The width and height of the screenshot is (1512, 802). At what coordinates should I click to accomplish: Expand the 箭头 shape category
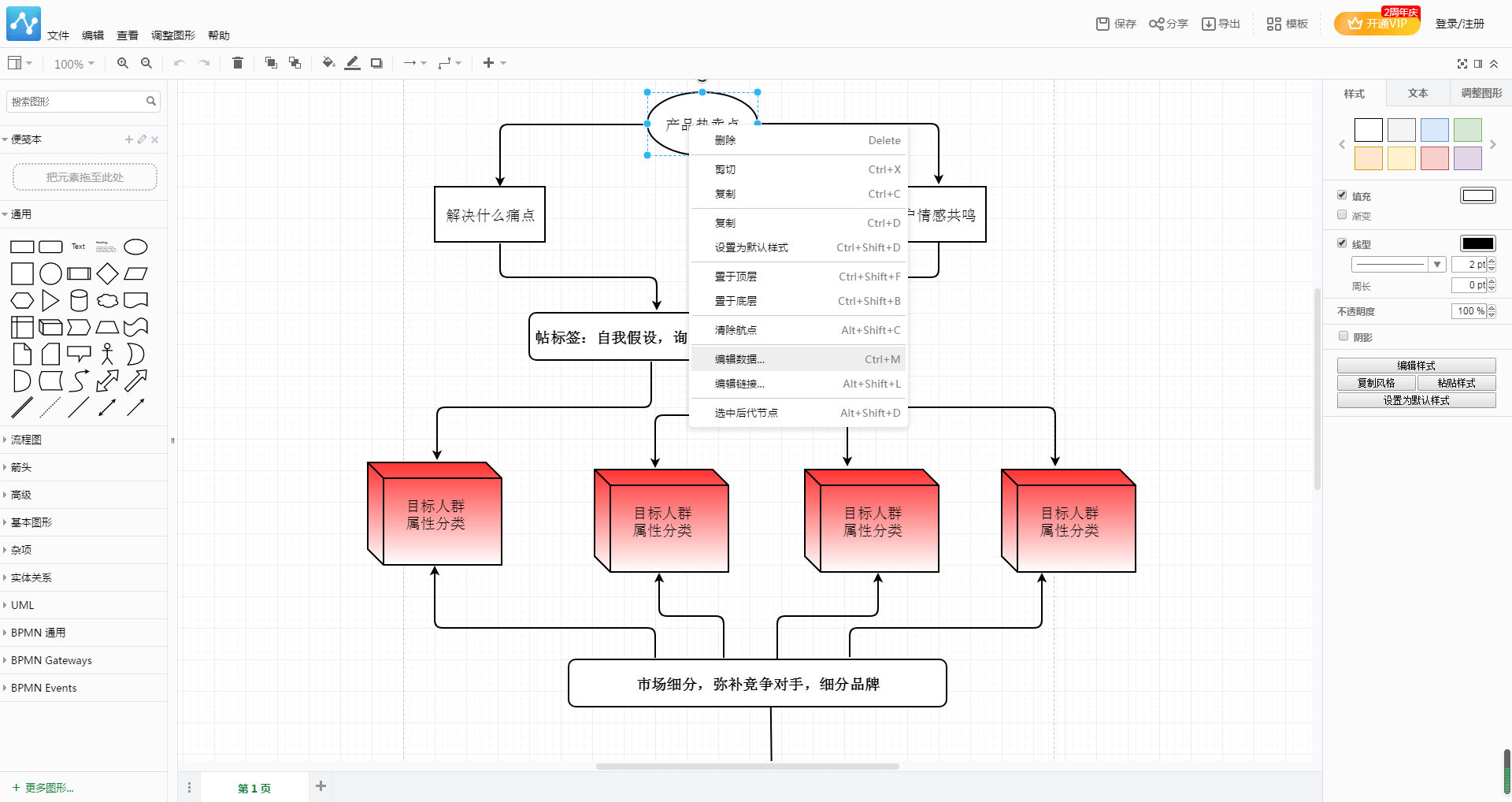point(83,467)
